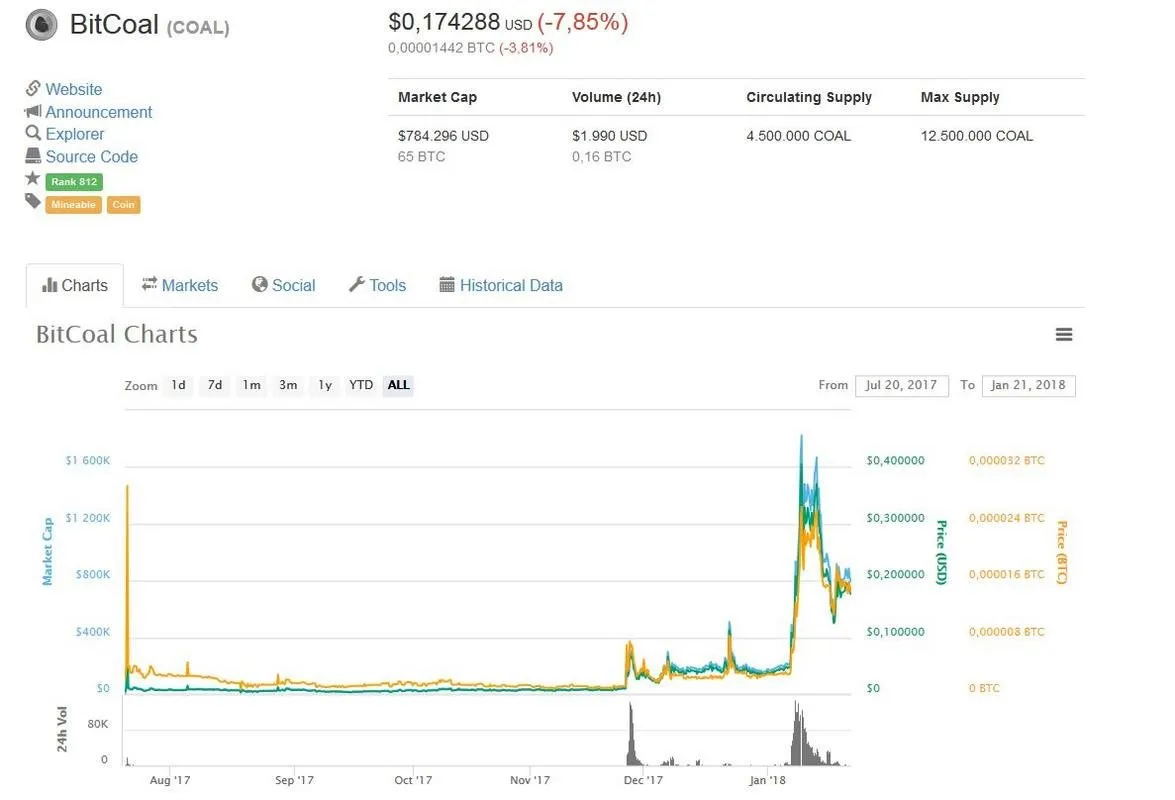The height and width of the screenshot is (800, 1175).
Task: Click the laptop icon beside Source Code
Action: click(x=33, y=156)
